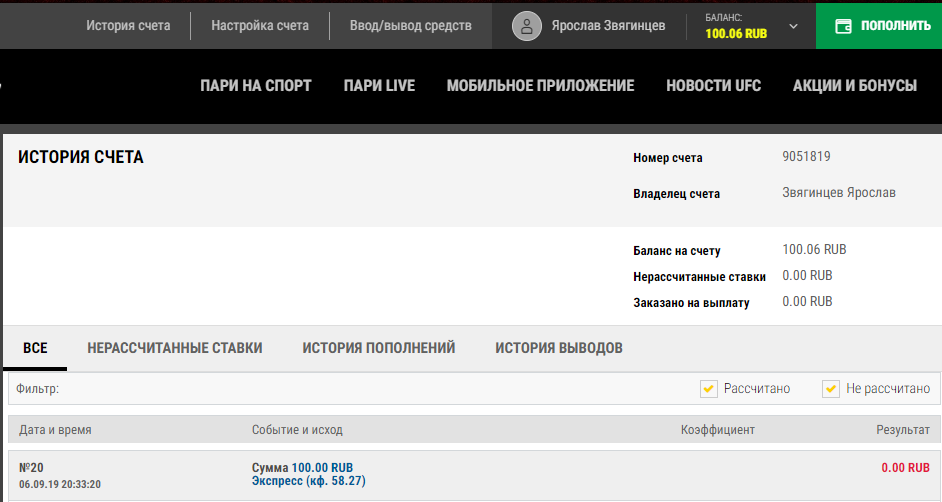Screen dimensions: 942x502
Task: Open История счета in top bar
Action: pyautogui.click(x=128, y=26)
